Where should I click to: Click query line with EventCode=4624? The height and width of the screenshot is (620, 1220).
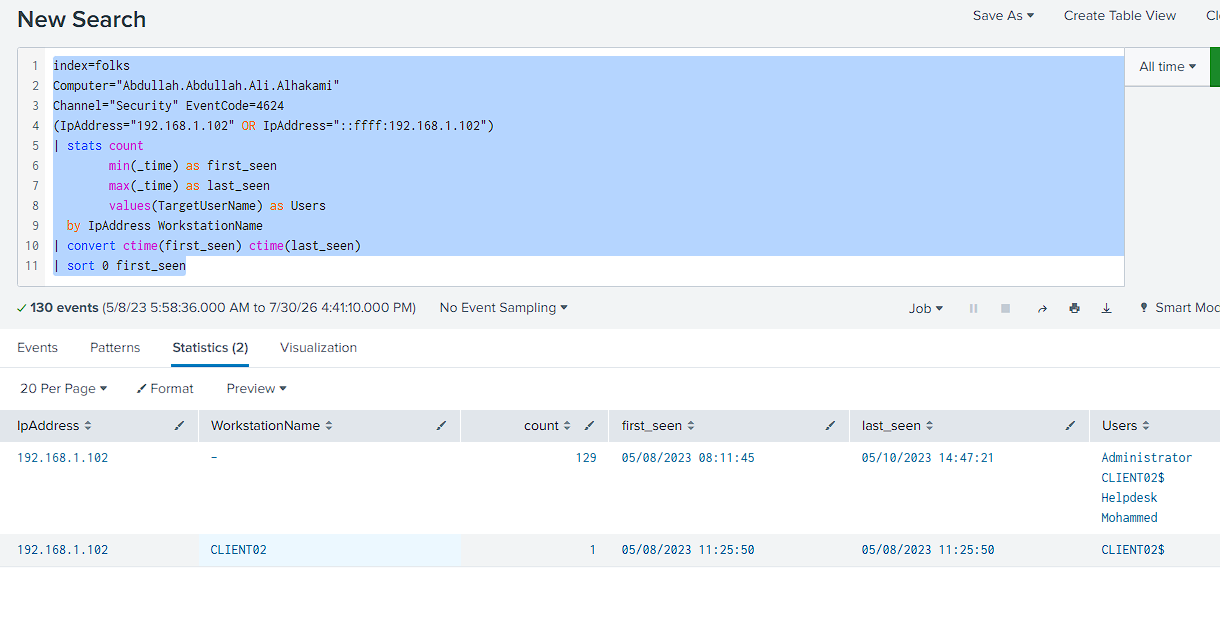tap(168, 106)
